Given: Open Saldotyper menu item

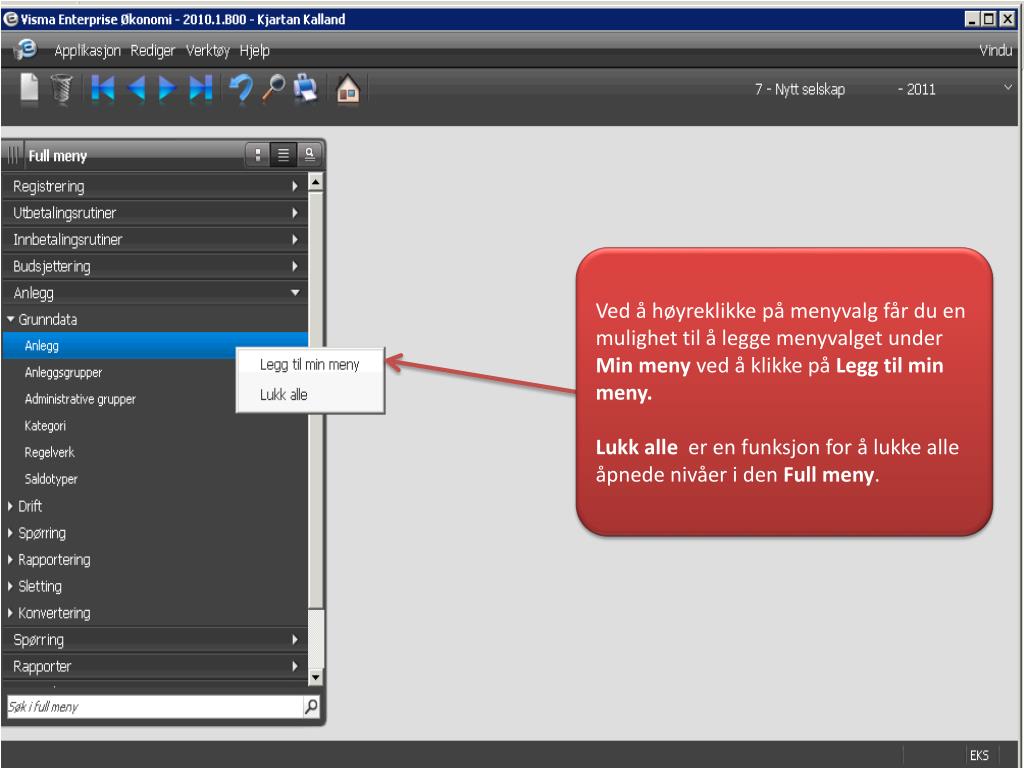Looking at the screenshot, I should [51, 479].
